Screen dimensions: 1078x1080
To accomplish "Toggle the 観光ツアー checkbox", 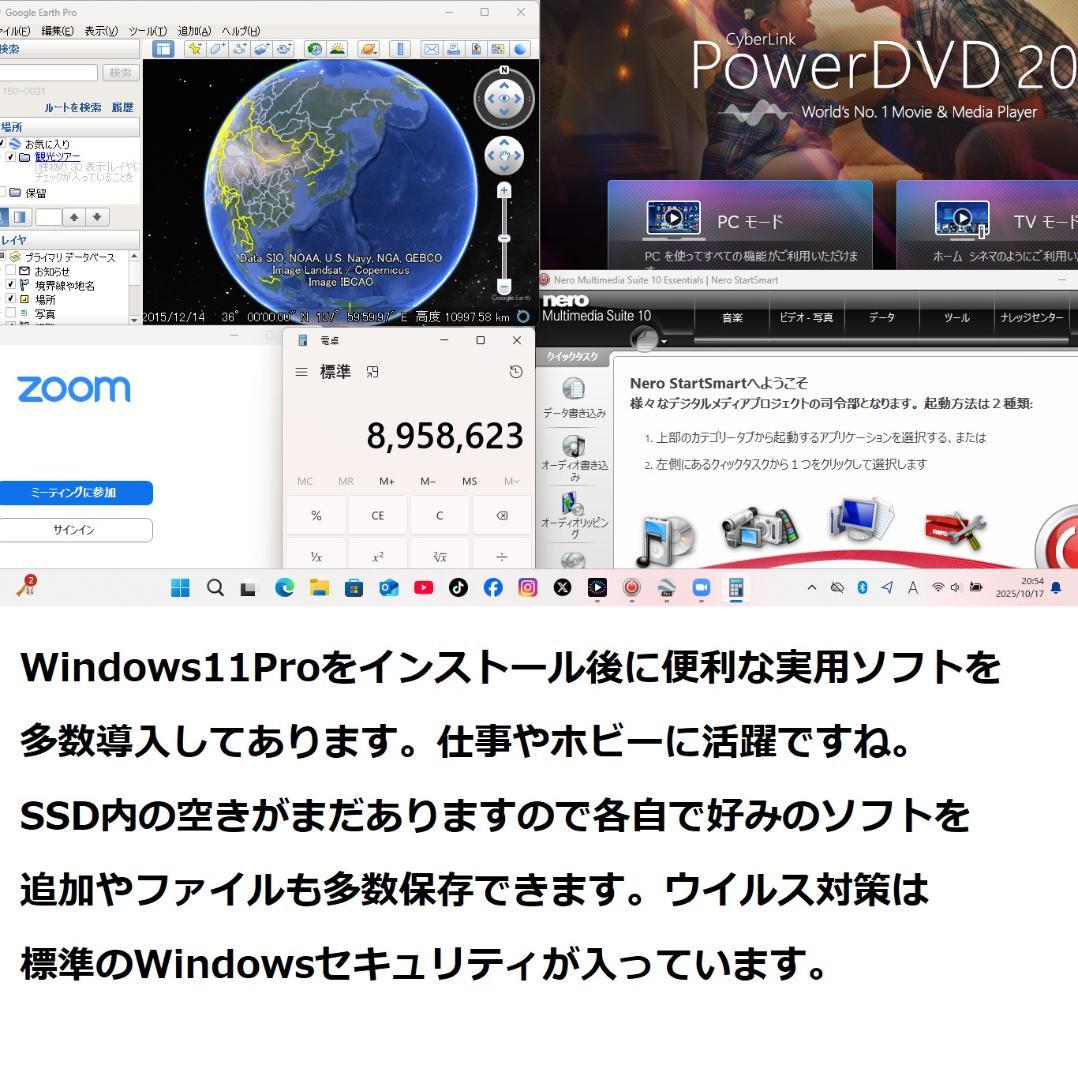I will [x=10, y=157].
